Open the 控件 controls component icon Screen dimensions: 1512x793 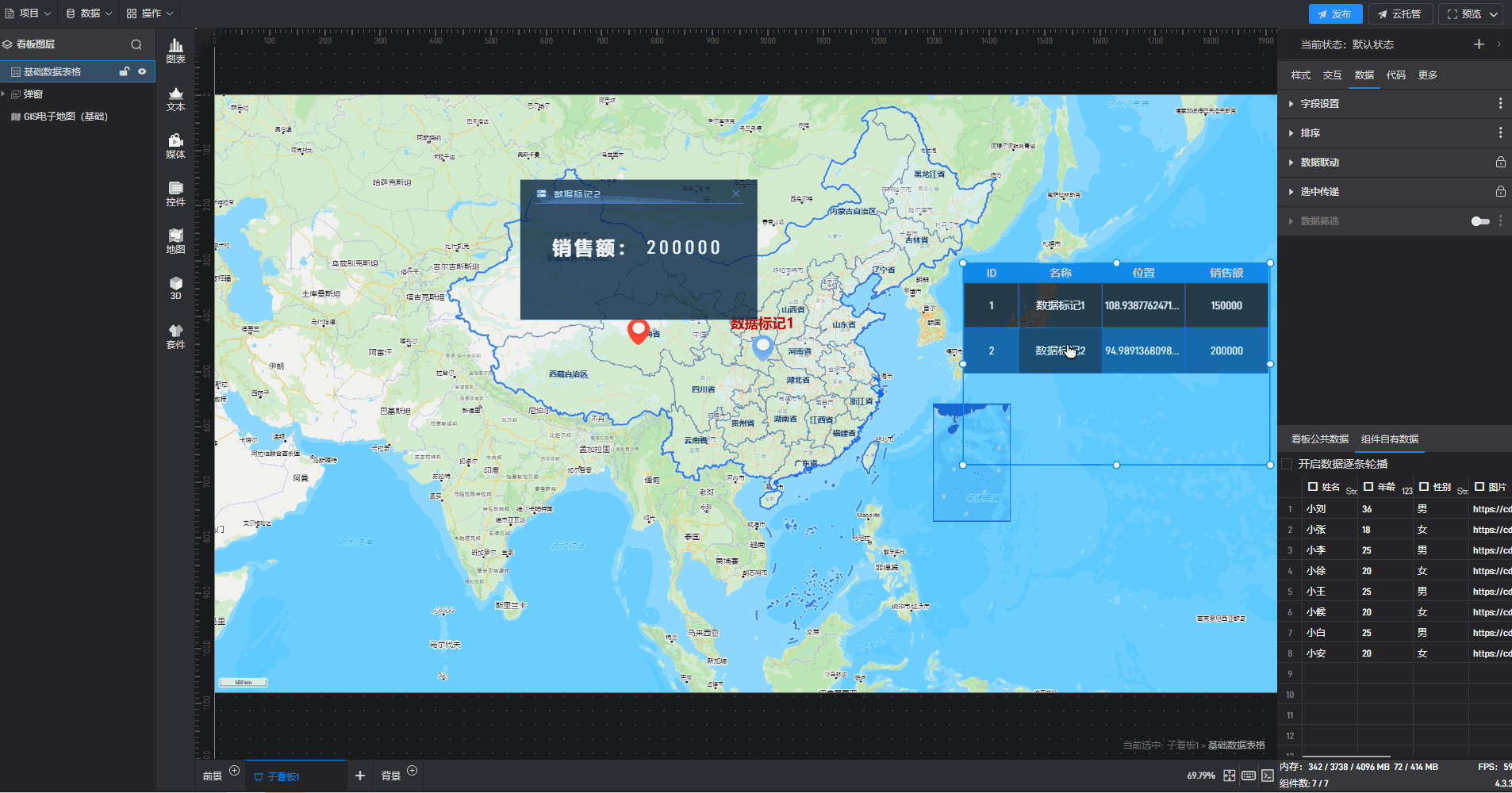click(x=175, y=193)
